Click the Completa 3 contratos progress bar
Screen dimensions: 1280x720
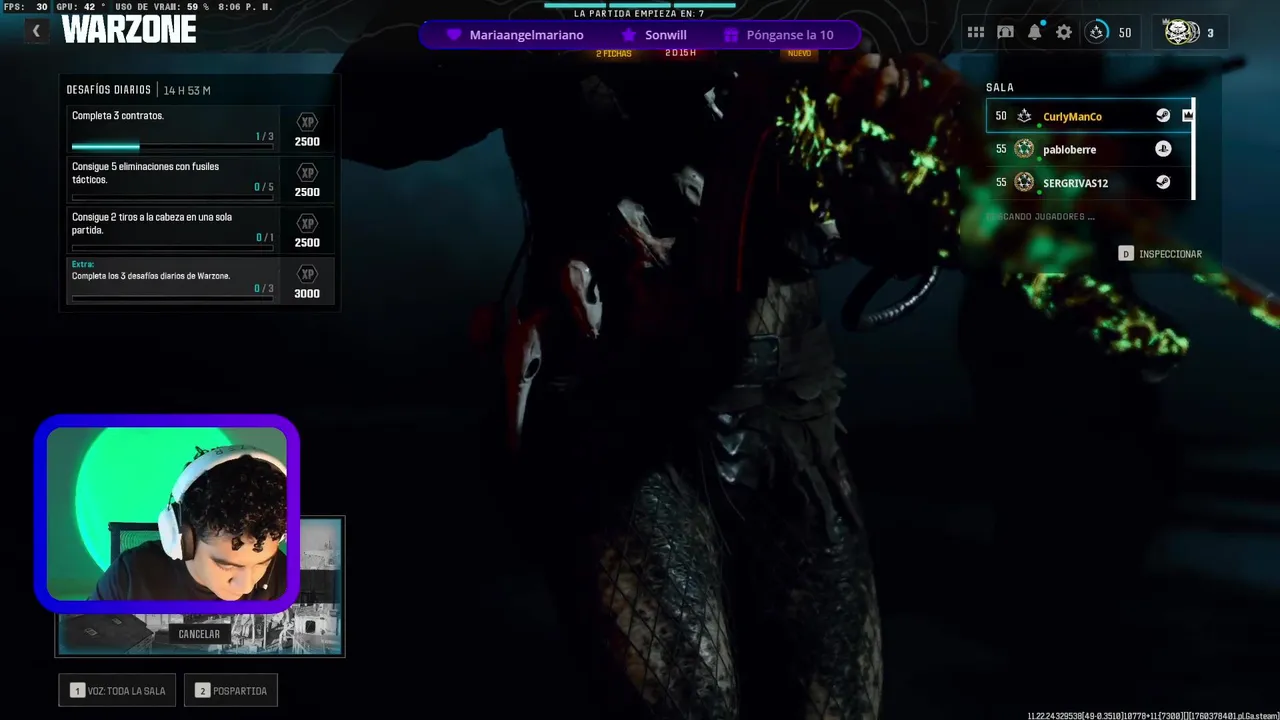click(172, 147)
